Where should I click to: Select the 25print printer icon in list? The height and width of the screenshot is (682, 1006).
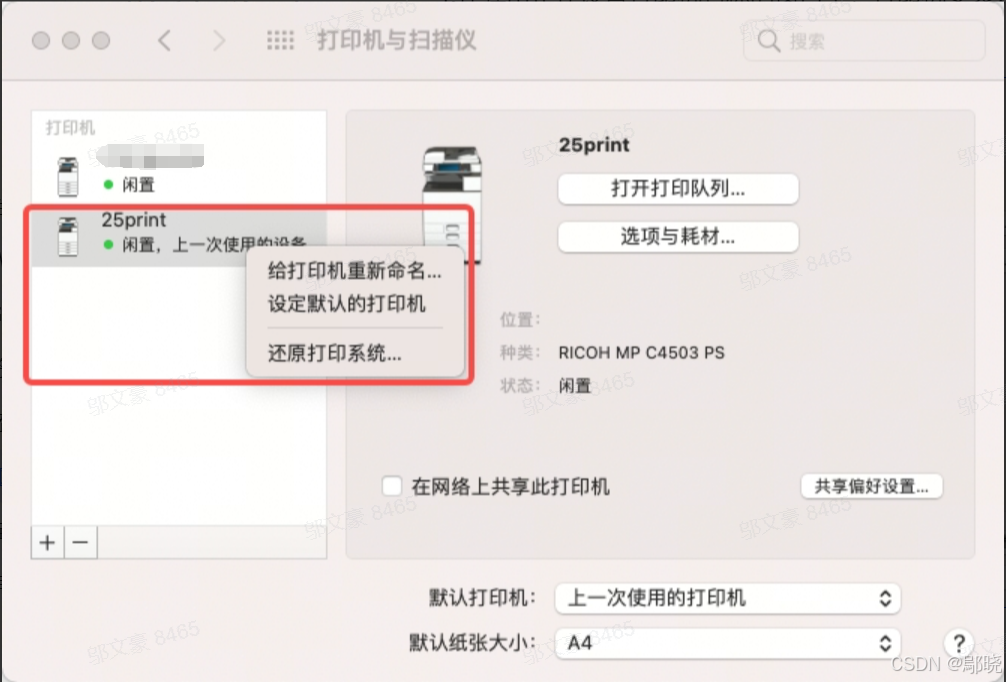click(x=67, y=236)
